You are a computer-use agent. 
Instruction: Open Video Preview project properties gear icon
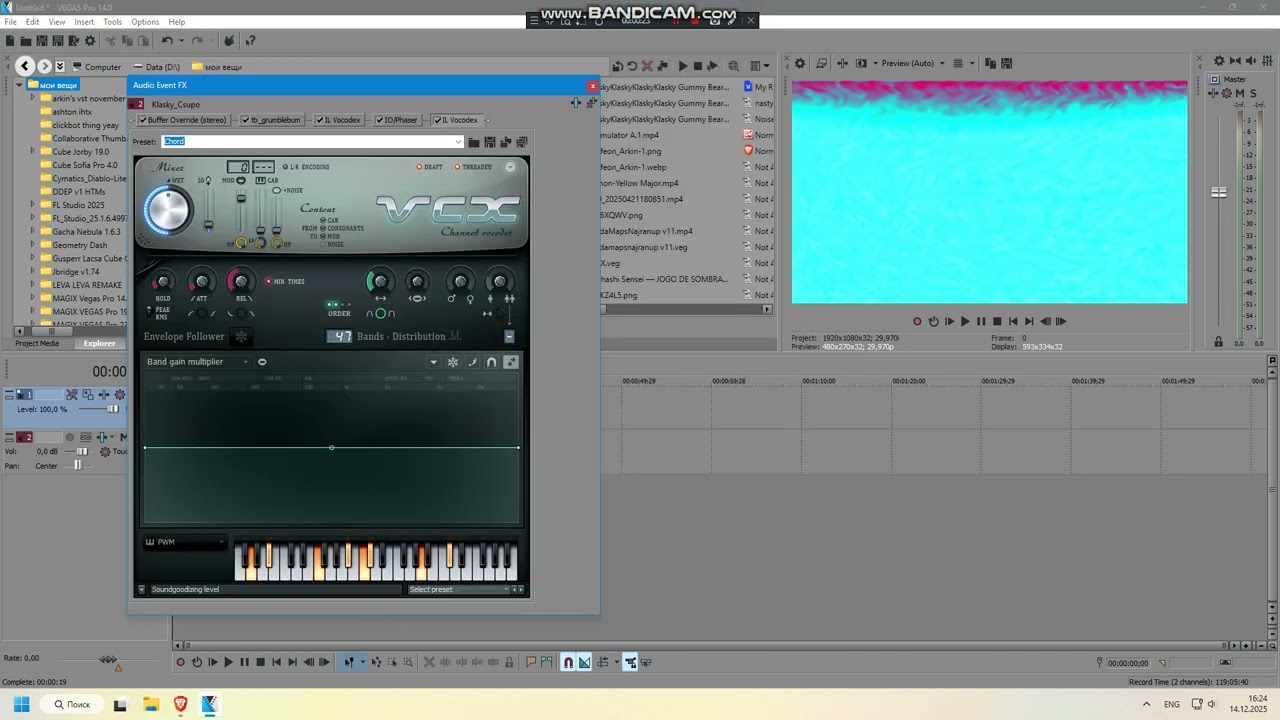click(800, 63)
